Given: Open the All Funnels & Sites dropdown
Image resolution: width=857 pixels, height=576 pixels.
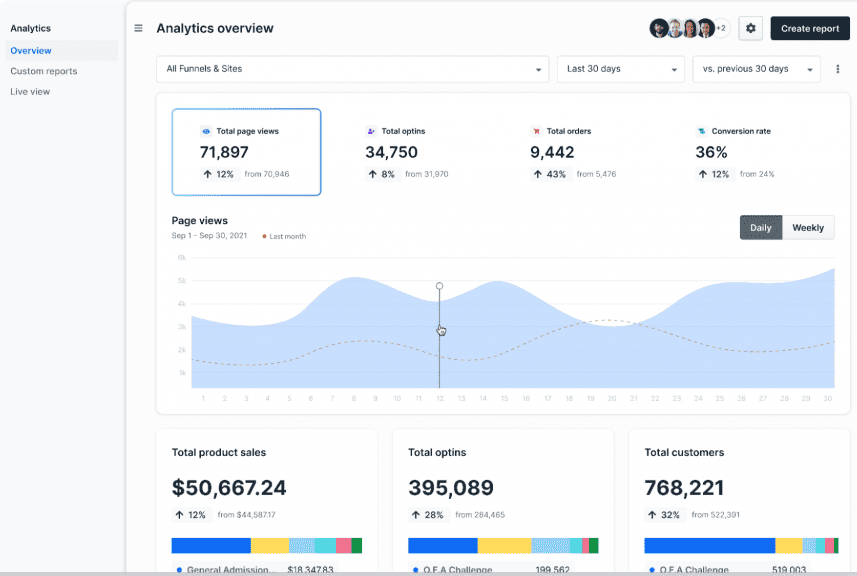Looking at the screenshot, I should [x=353, y=69].
